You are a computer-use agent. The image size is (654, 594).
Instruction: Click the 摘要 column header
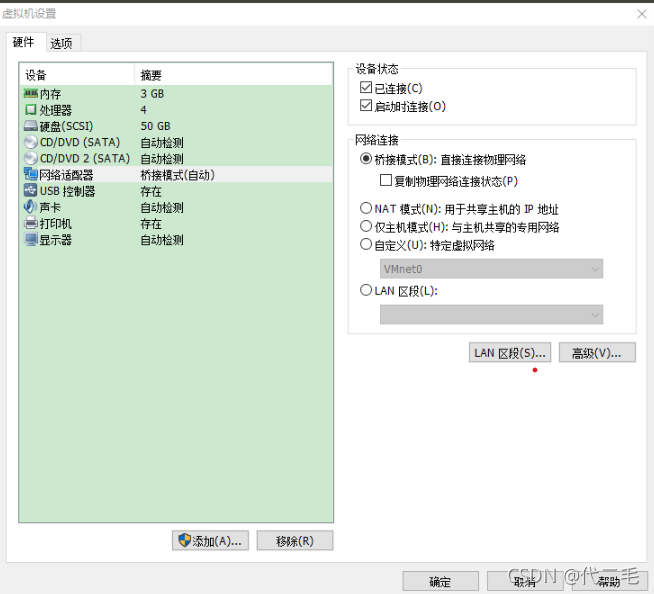click(x=234, y=75)
